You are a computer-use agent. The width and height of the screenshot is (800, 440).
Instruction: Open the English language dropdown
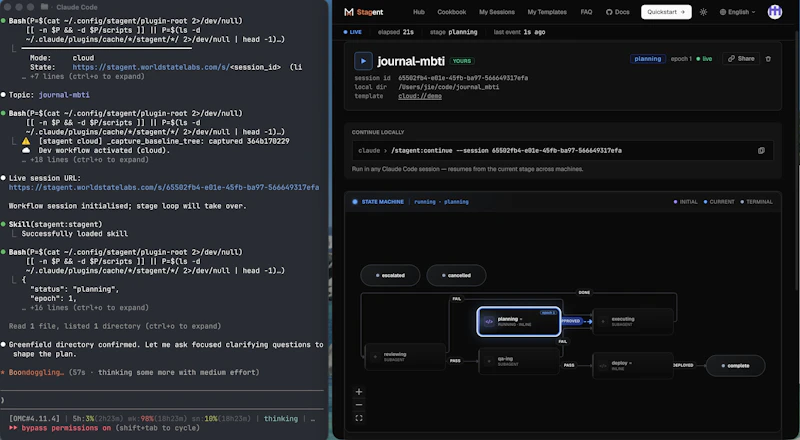(x=737, y=12)
